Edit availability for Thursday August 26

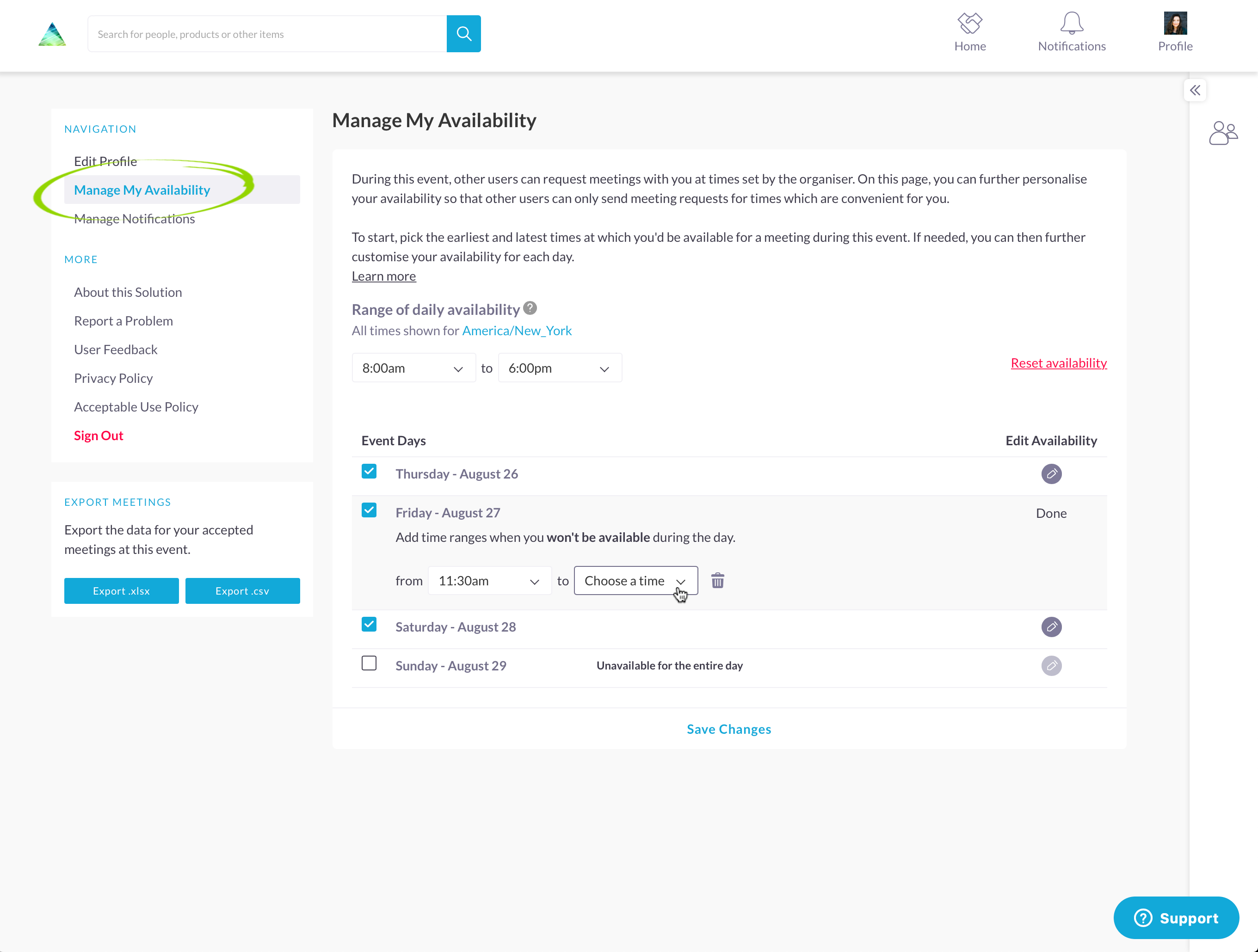click(1051, 474)
